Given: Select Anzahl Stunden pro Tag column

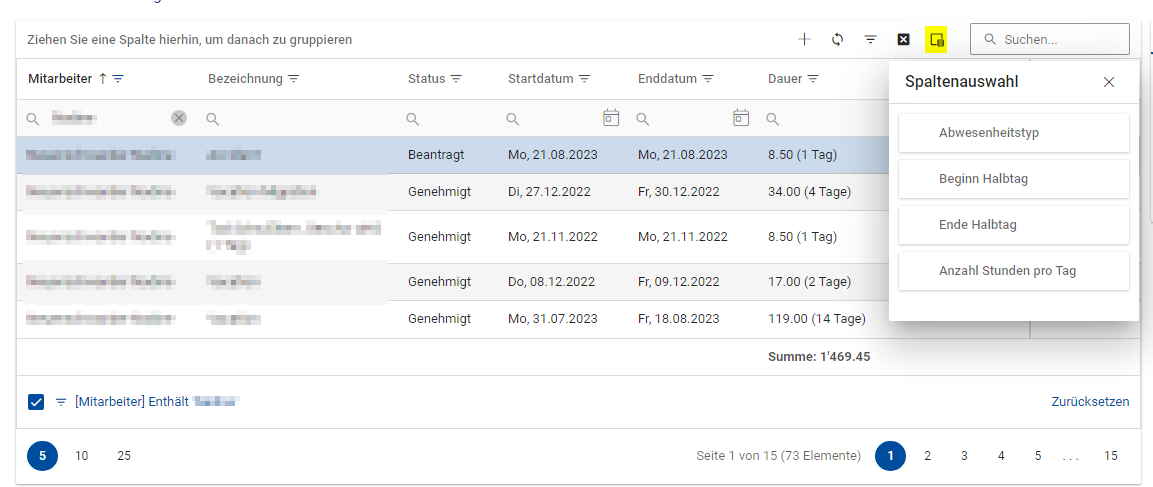Looking at the screenshot, I should pyautogui.click(x=1013, y=271).
